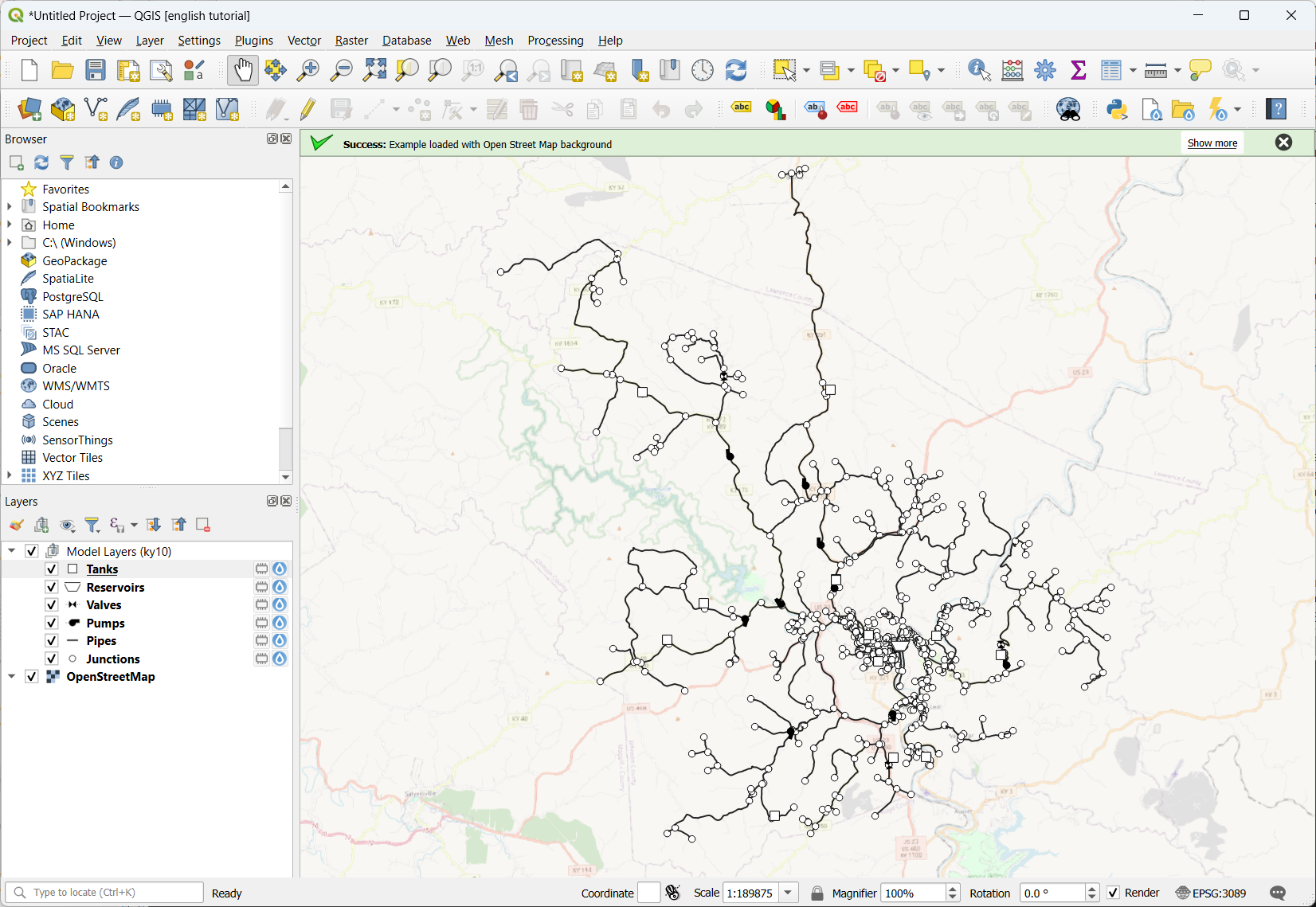The image size is (1316, 907).
Task: Click the Zoom In magnifier tool
Action: coord(307,70)
